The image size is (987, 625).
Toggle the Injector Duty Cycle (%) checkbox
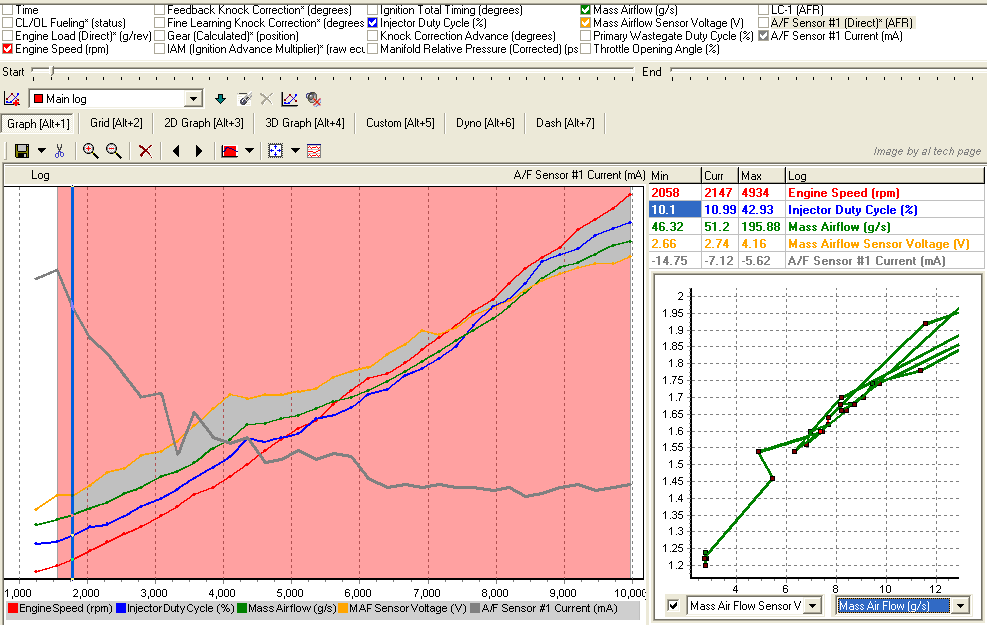pos(373,23)
